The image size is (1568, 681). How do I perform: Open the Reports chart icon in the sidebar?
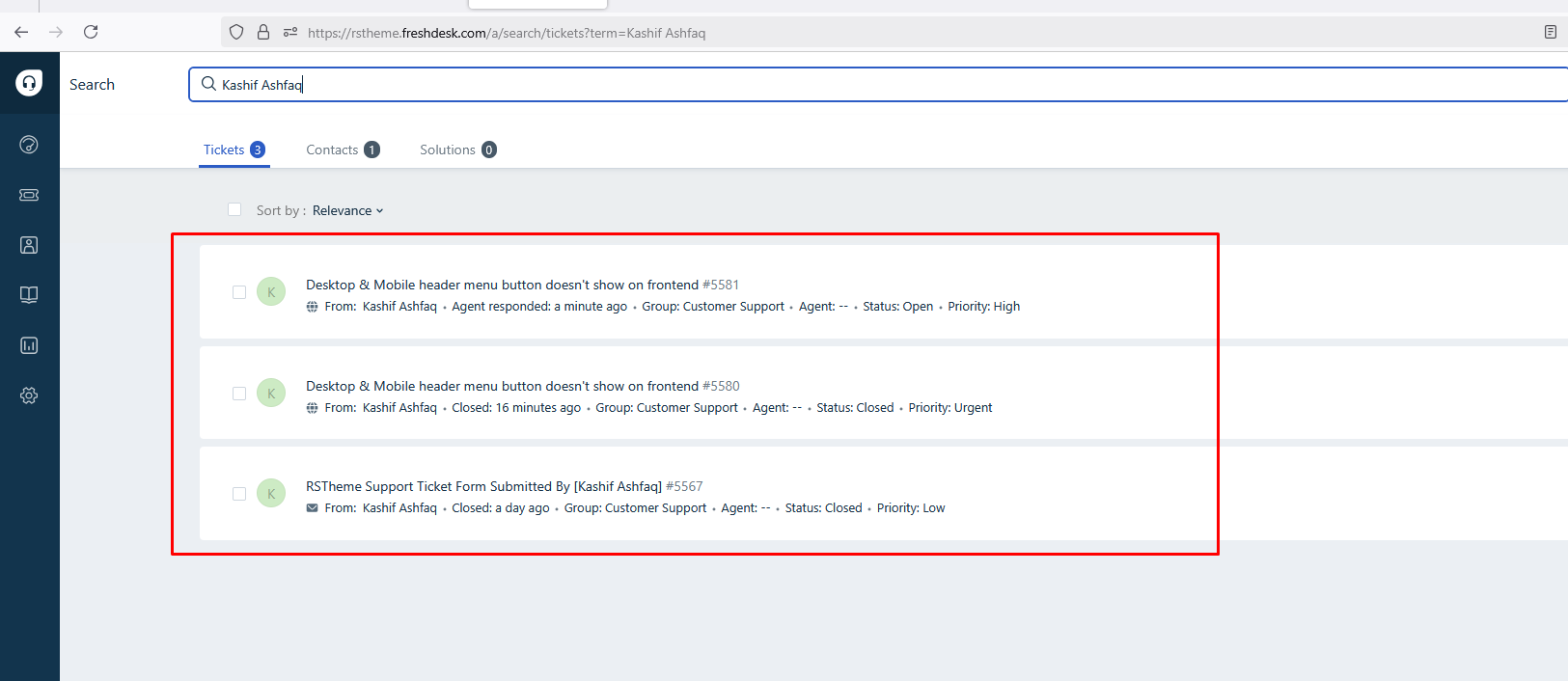tap(29, 345)
